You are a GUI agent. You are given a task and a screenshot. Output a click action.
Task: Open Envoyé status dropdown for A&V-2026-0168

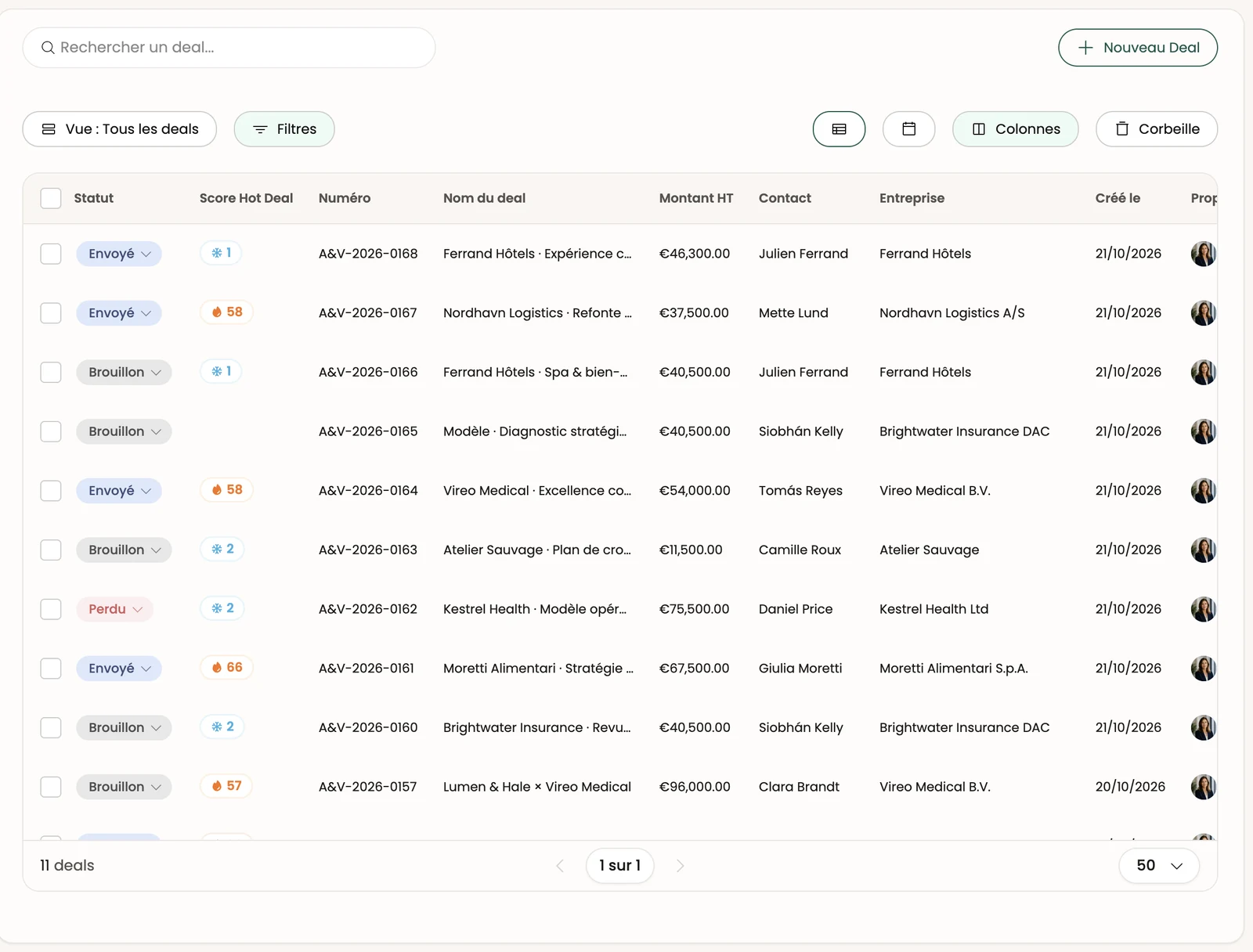(x=119, y=254)
